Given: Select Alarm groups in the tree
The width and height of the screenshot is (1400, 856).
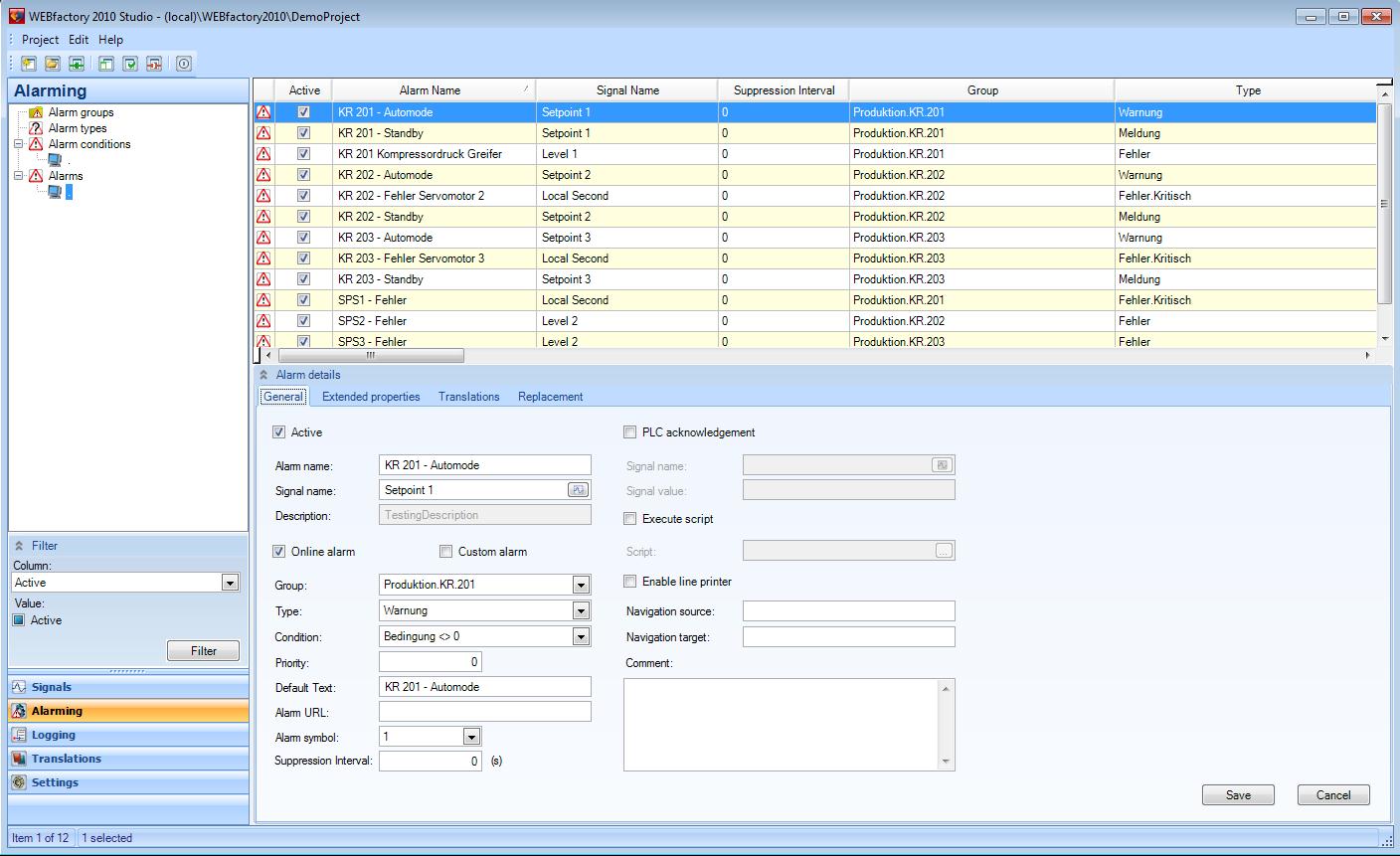Looking at the screenshot, I should pos(81,112).
